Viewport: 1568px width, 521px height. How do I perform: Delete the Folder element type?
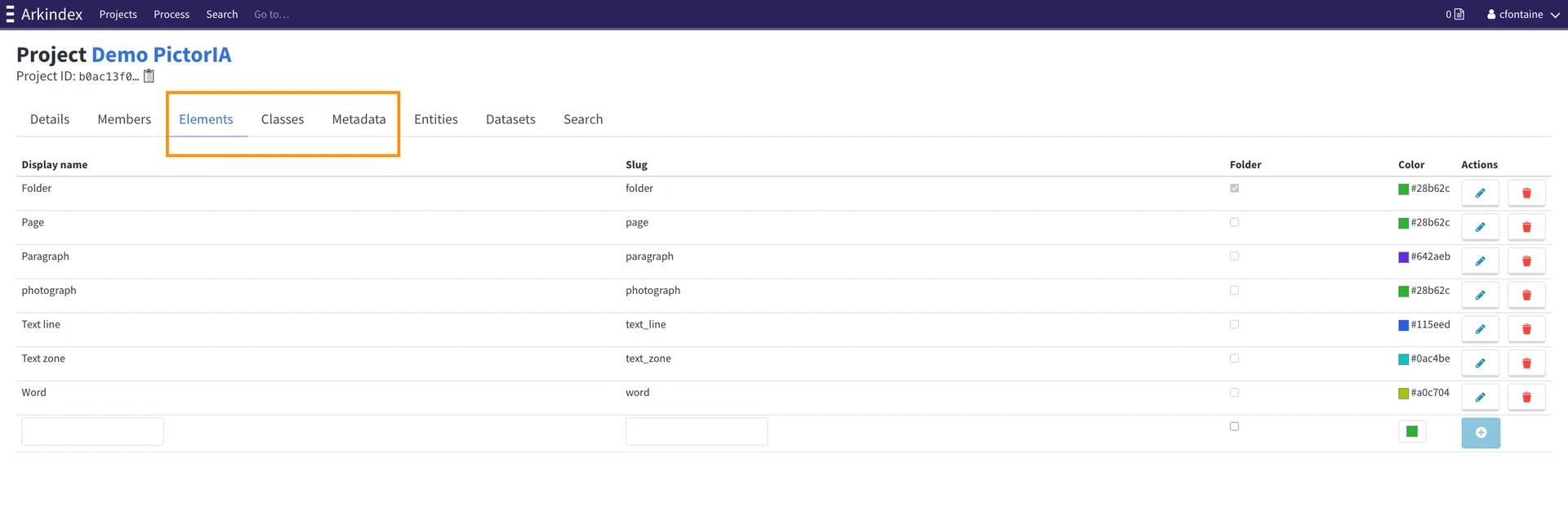tap(1526, 194)
